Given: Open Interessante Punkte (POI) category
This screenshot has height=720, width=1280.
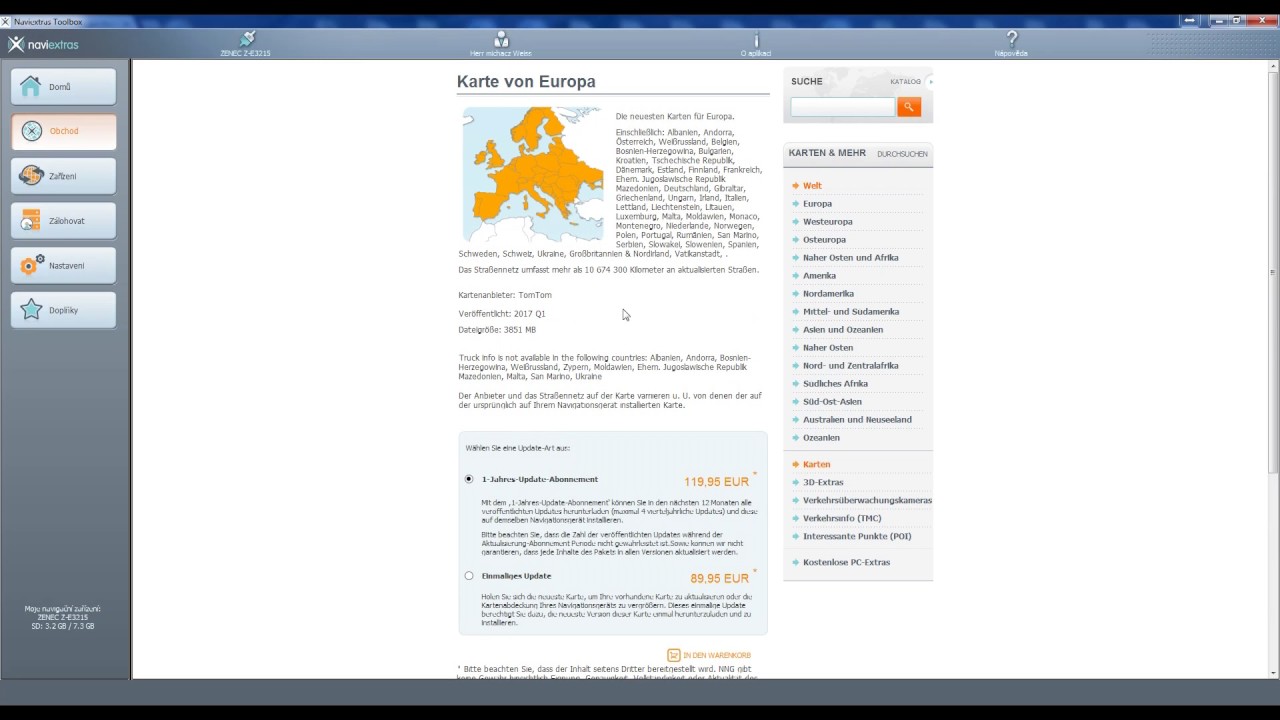Looking at the screenshot, I should tap(857, 537).
